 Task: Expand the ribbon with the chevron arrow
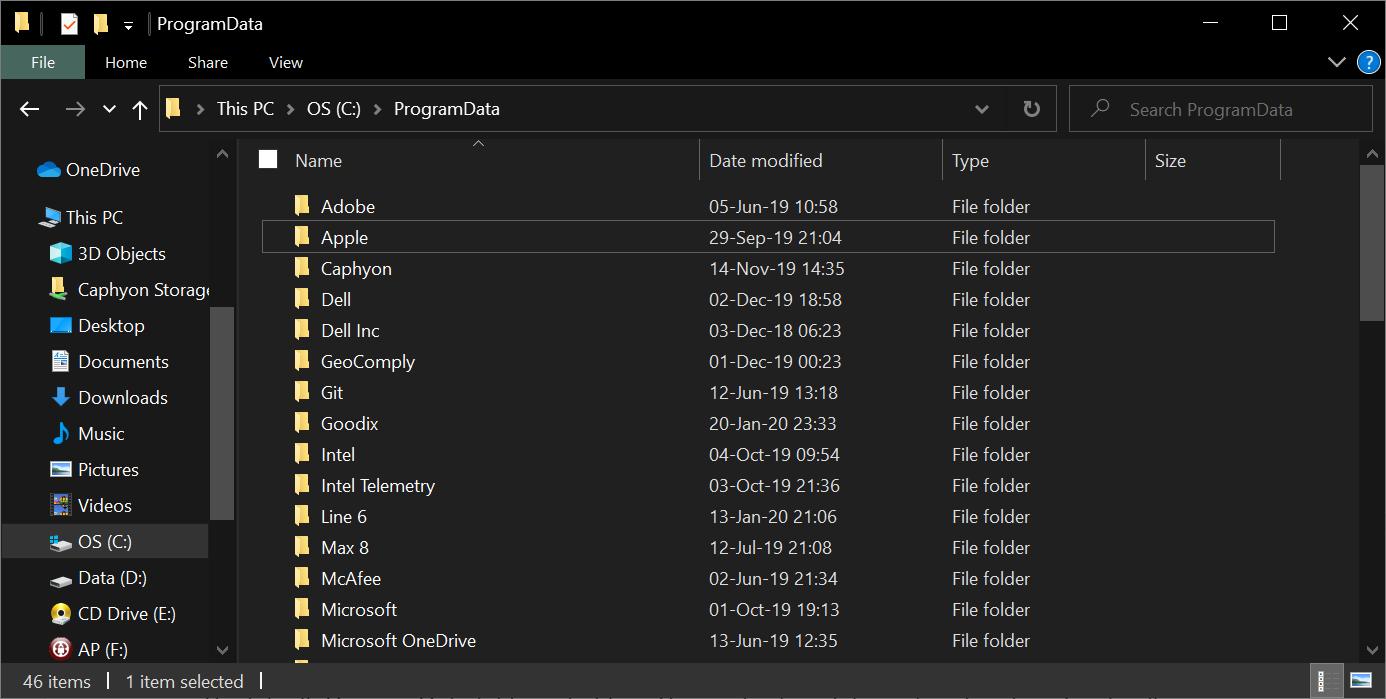(x=1336, y=62)
